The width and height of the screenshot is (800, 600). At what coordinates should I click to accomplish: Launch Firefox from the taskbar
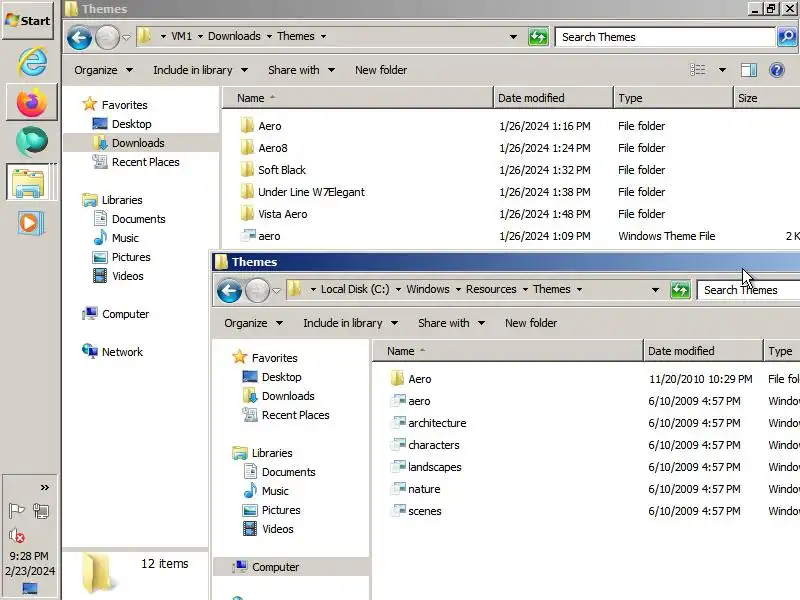point(32,102)
